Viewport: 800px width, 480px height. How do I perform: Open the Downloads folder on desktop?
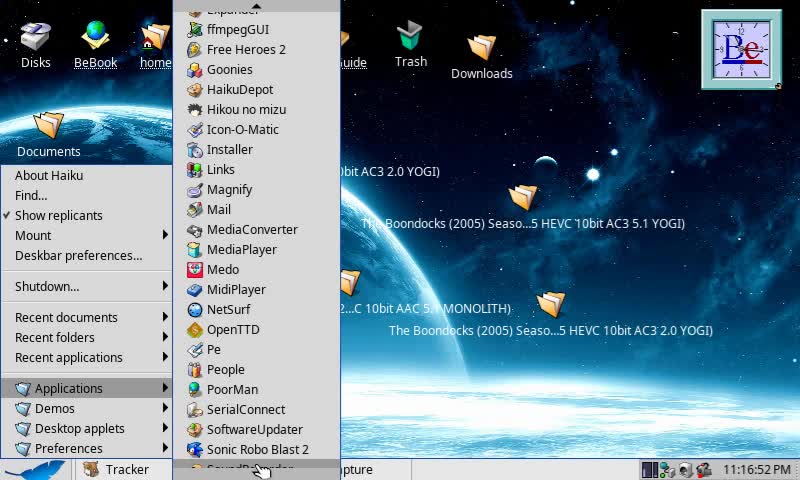[x=482, y=57]
